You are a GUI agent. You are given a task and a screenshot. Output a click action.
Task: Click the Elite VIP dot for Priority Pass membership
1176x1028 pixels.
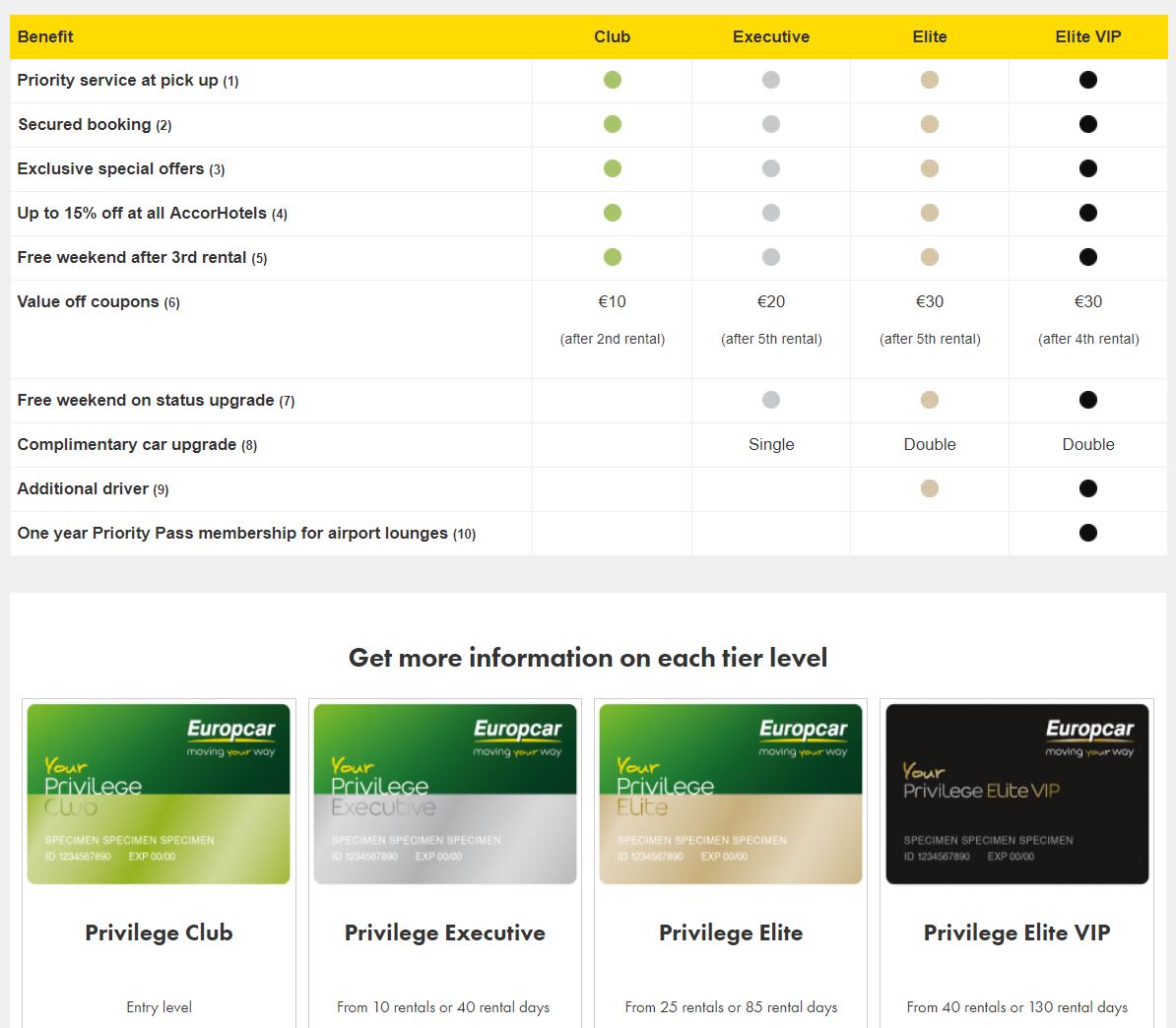point(1088,533)
